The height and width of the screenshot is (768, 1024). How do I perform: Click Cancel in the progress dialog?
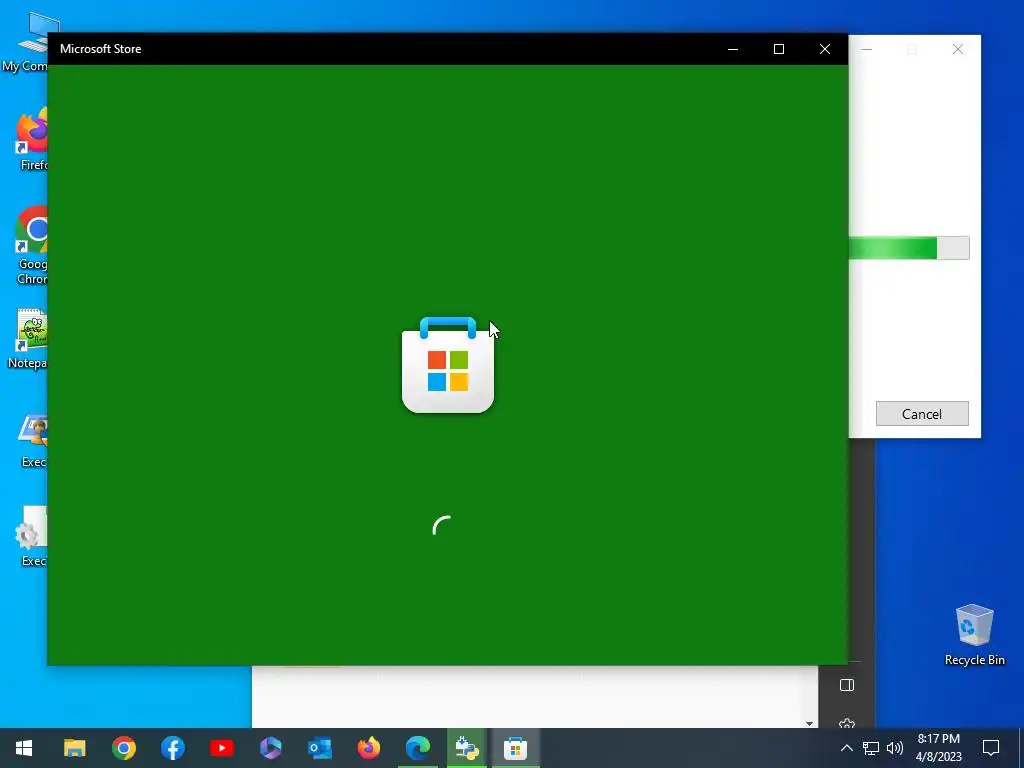coord(921,414)
